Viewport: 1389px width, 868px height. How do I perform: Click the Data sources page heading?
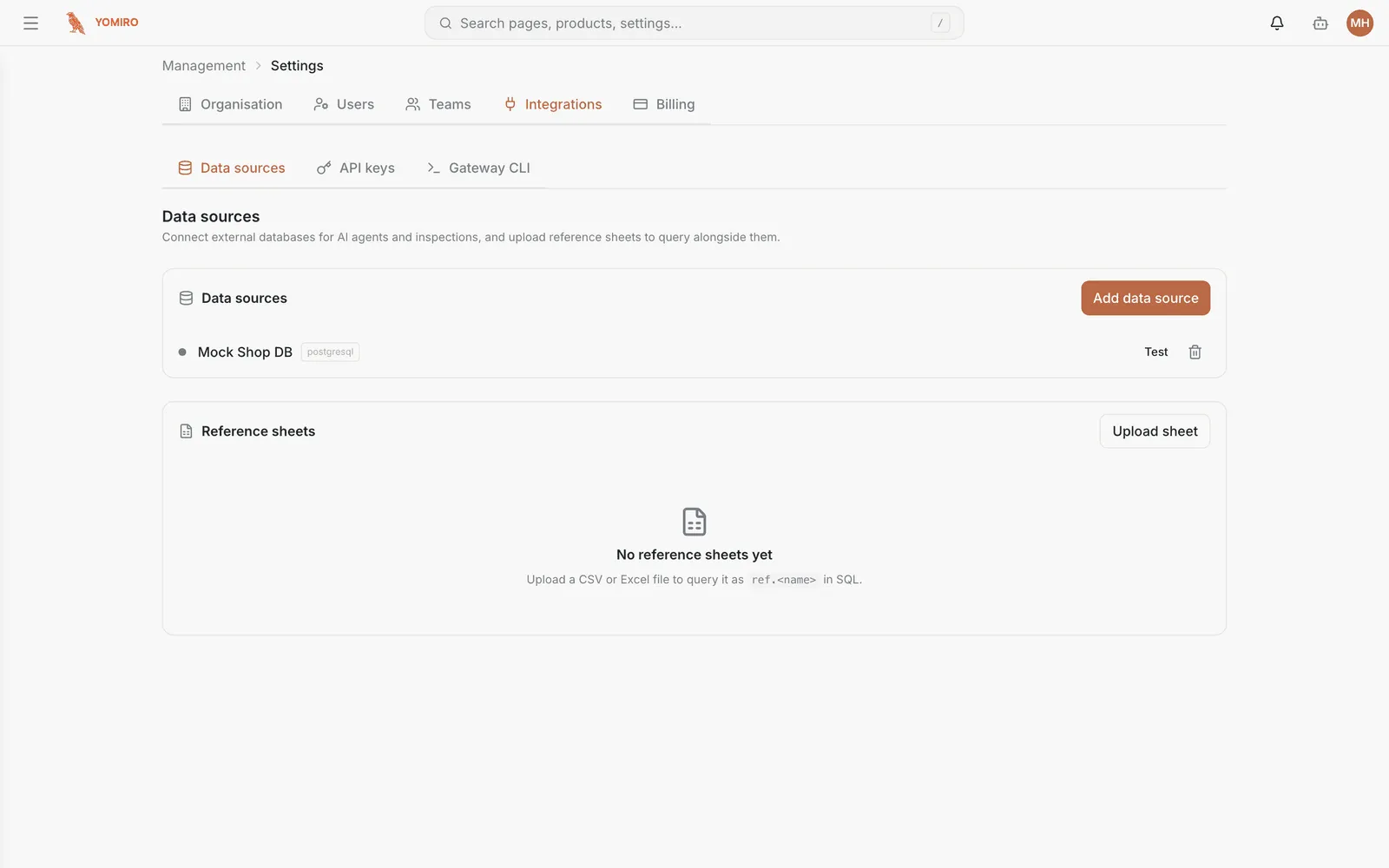click(211, 217)
